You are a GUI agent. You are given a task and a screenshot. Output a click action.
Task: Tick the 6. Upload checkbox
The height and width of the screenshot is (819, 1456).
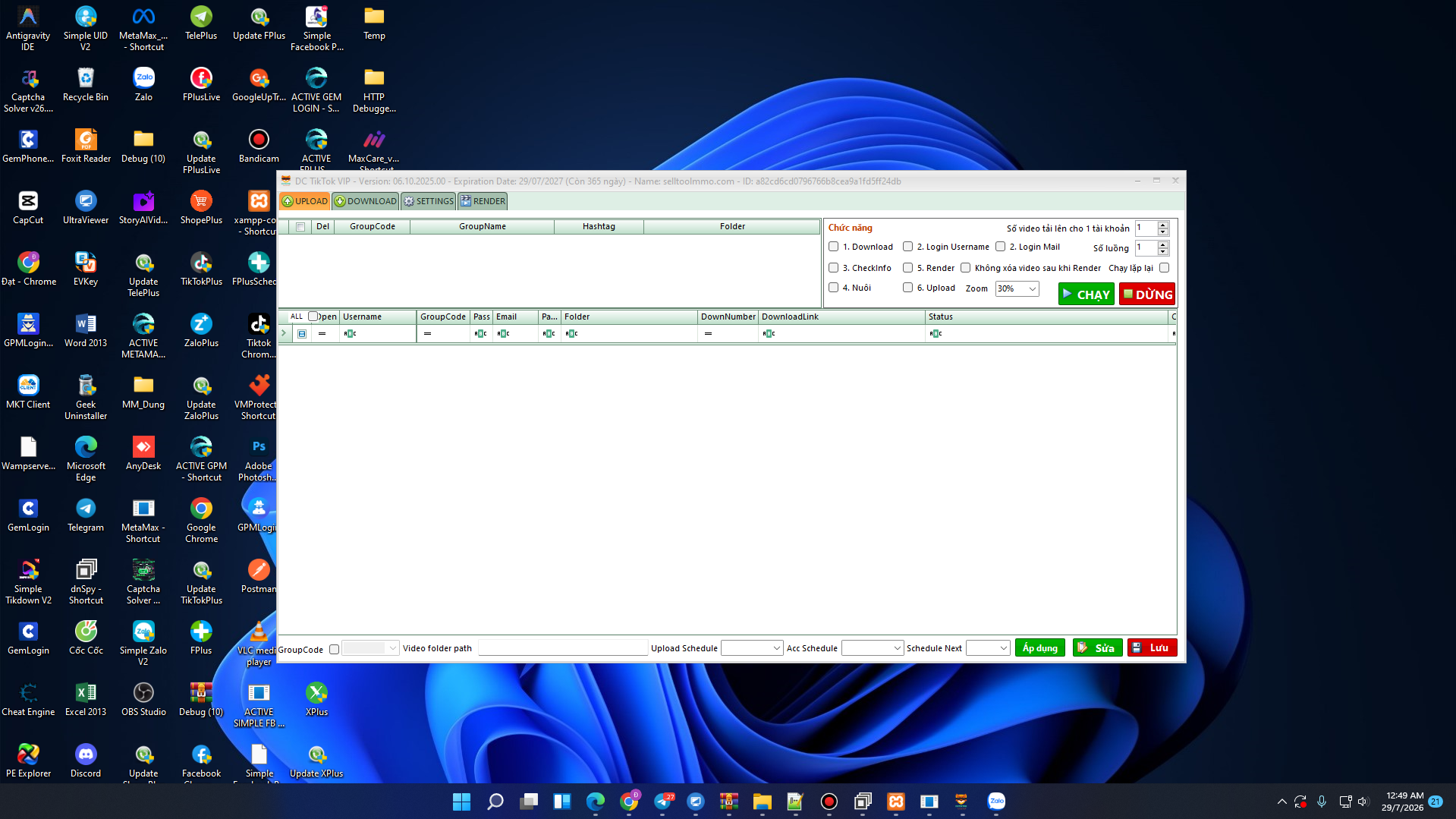point(908,288)
